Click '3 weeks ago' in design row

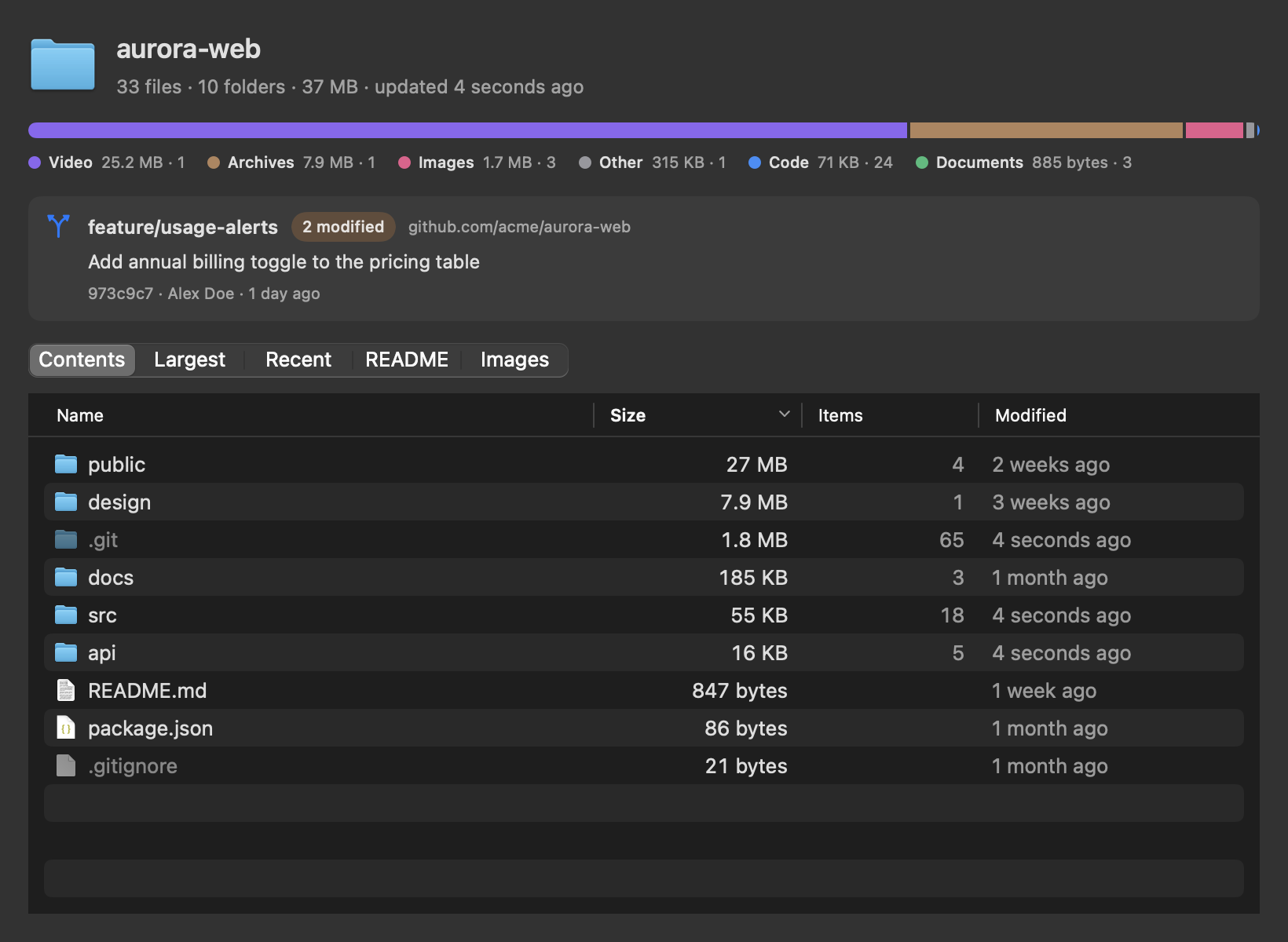[1051, 502]
